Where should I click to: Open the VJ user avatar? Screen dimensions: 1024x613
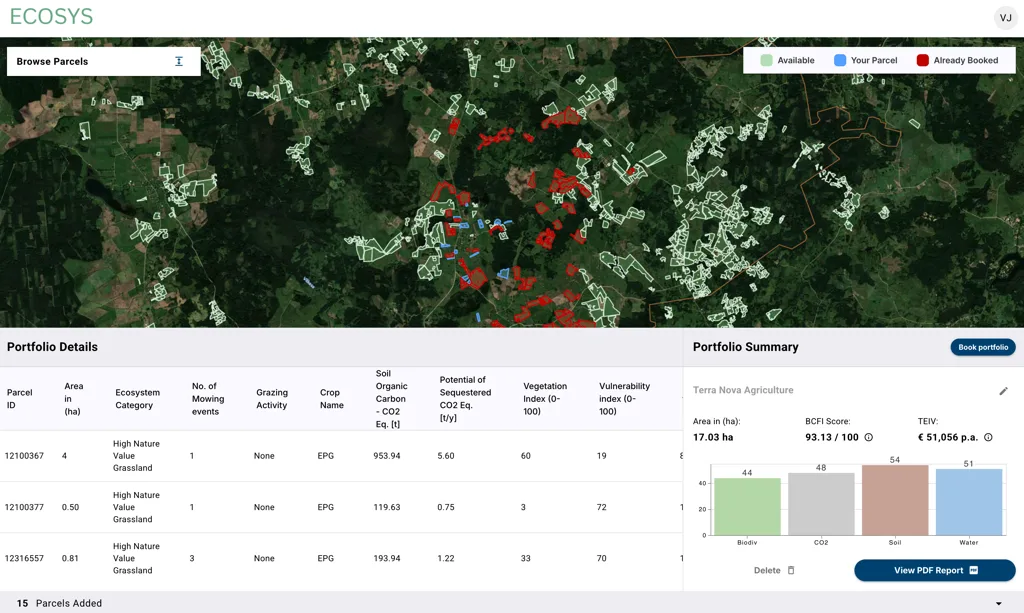click(x=1005, y=18)
